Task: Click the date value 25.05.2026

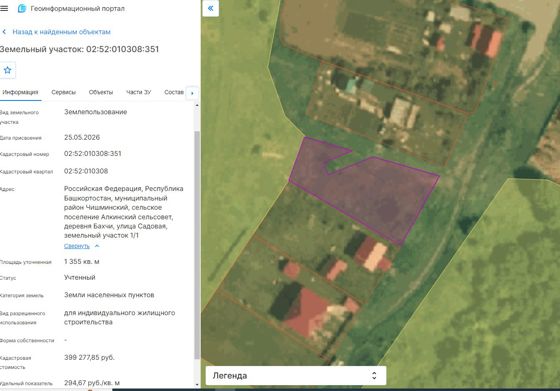Action: (82, 137)
